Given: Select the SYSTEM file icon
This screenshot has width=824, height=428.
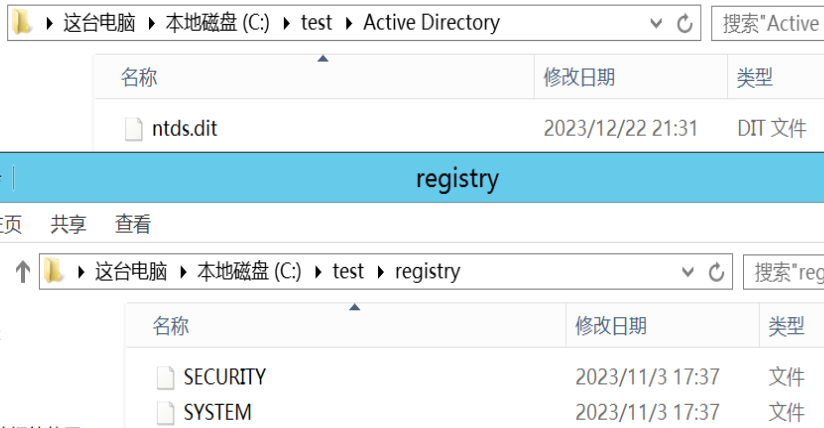Looking at the screenshot, I should pos(166,413).
